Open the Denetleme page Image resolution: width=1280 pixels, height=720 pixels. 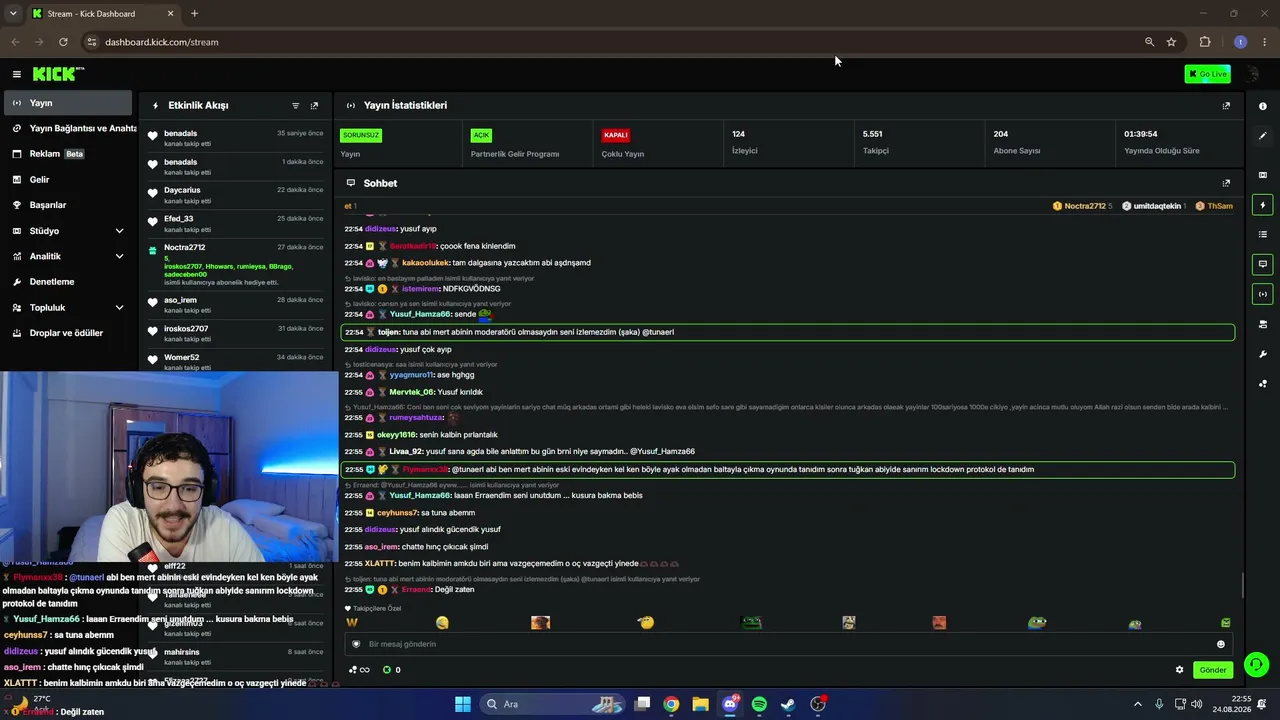click(68, 282)
